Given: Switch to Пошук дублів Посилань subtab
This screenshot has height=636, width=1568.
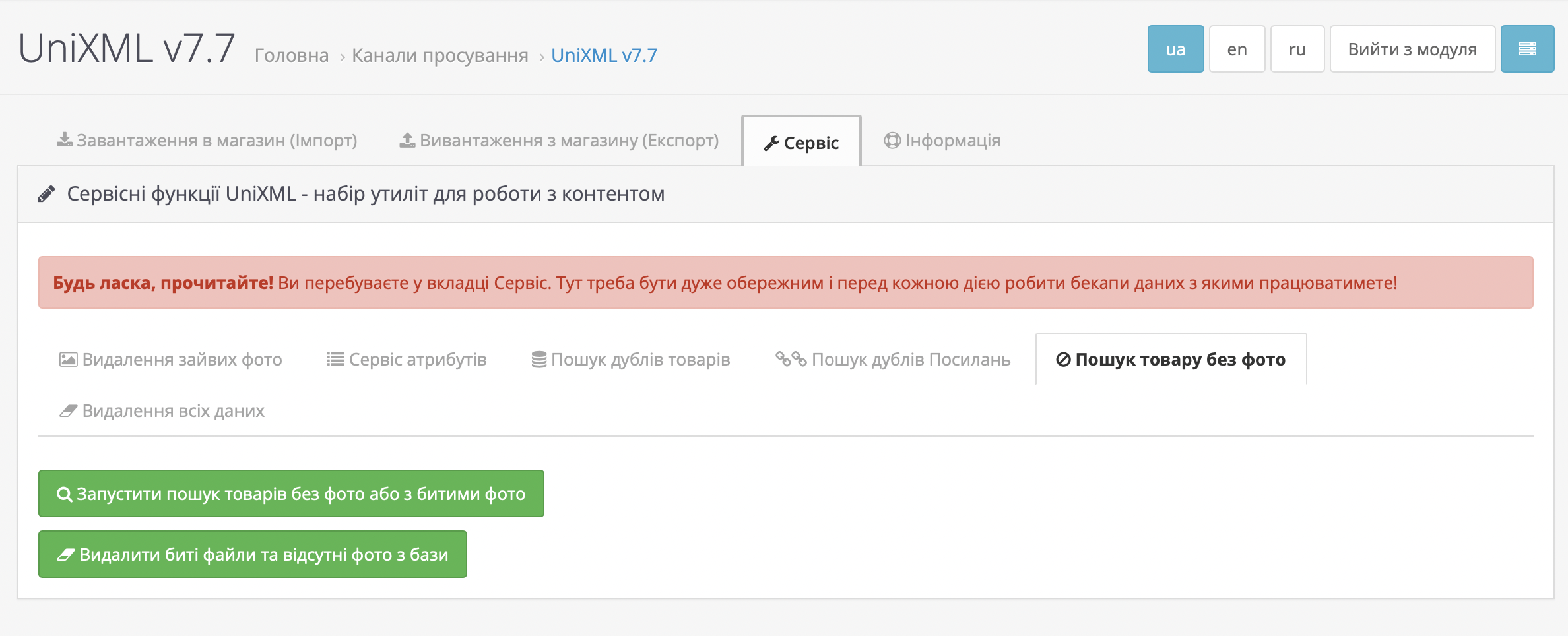Looking at the screenshot, I should pyautogui.click(x=893, y=360).
